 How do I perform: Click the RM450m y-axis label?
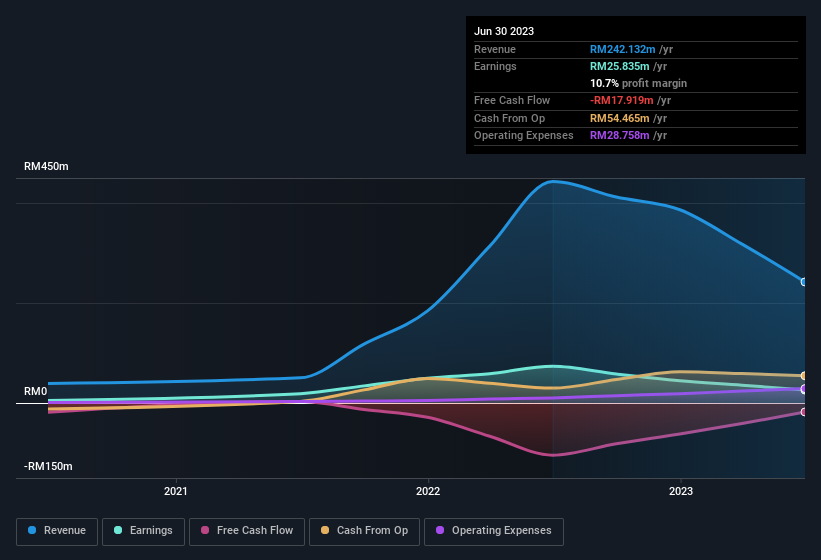[x=46, y=166]
